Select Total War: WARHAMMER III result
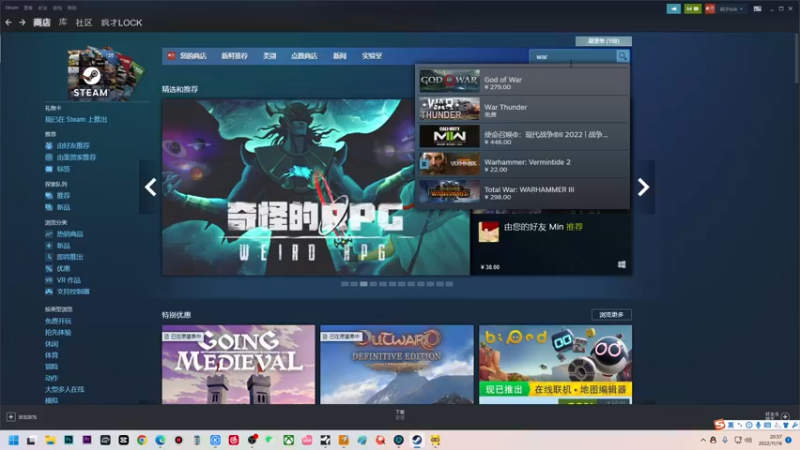This screenshot has width=800, height=450. 523,191
